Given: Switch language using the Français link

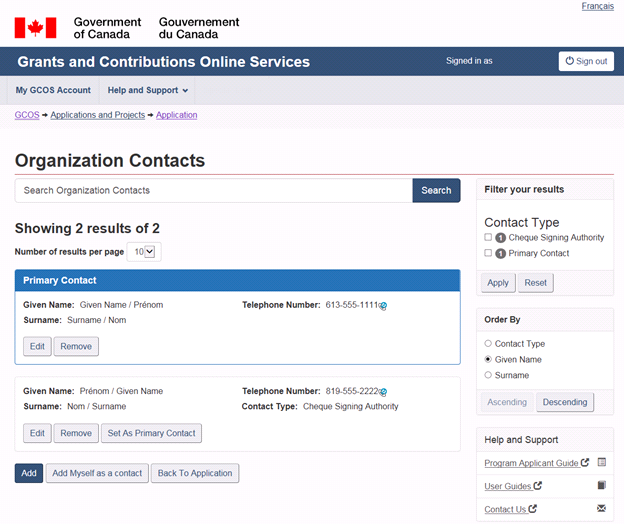Looking at the screenshot, I should (x=597, y=7).
